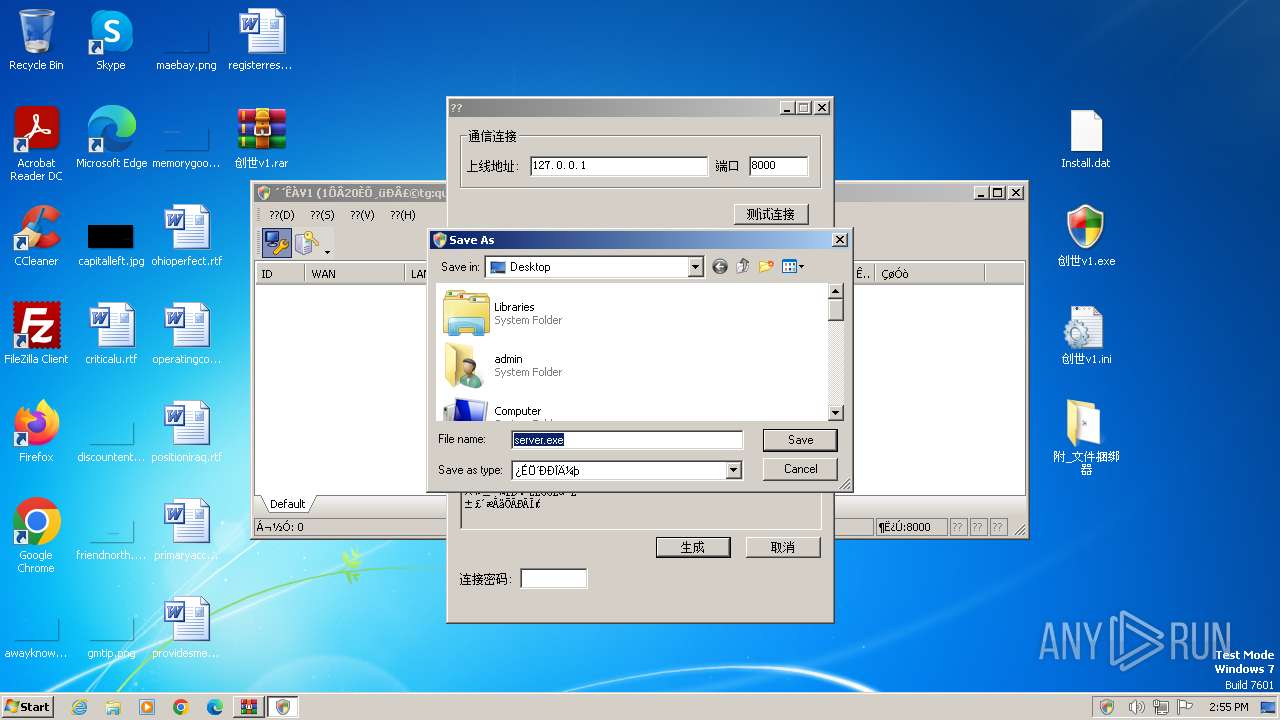Open the Save in location dropdown

(x=696, y=267)
